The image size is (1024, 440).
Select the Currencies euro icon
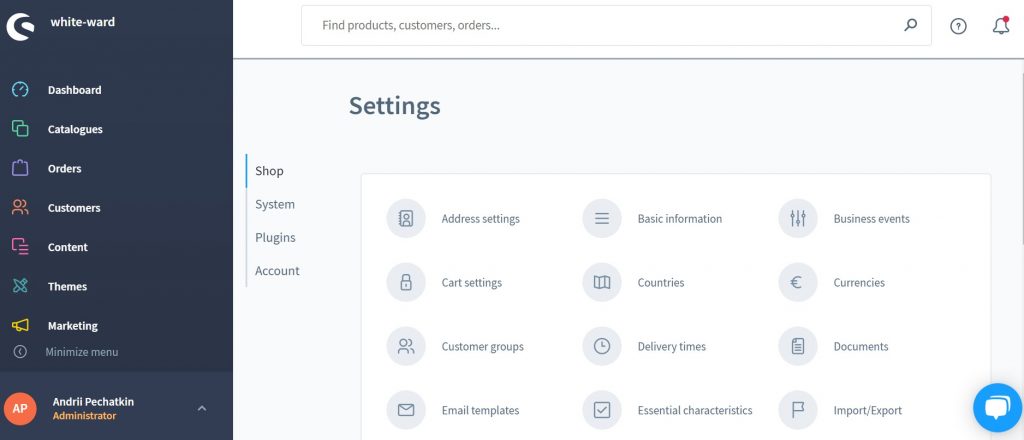pyautogui.click(x=797, y=283)
